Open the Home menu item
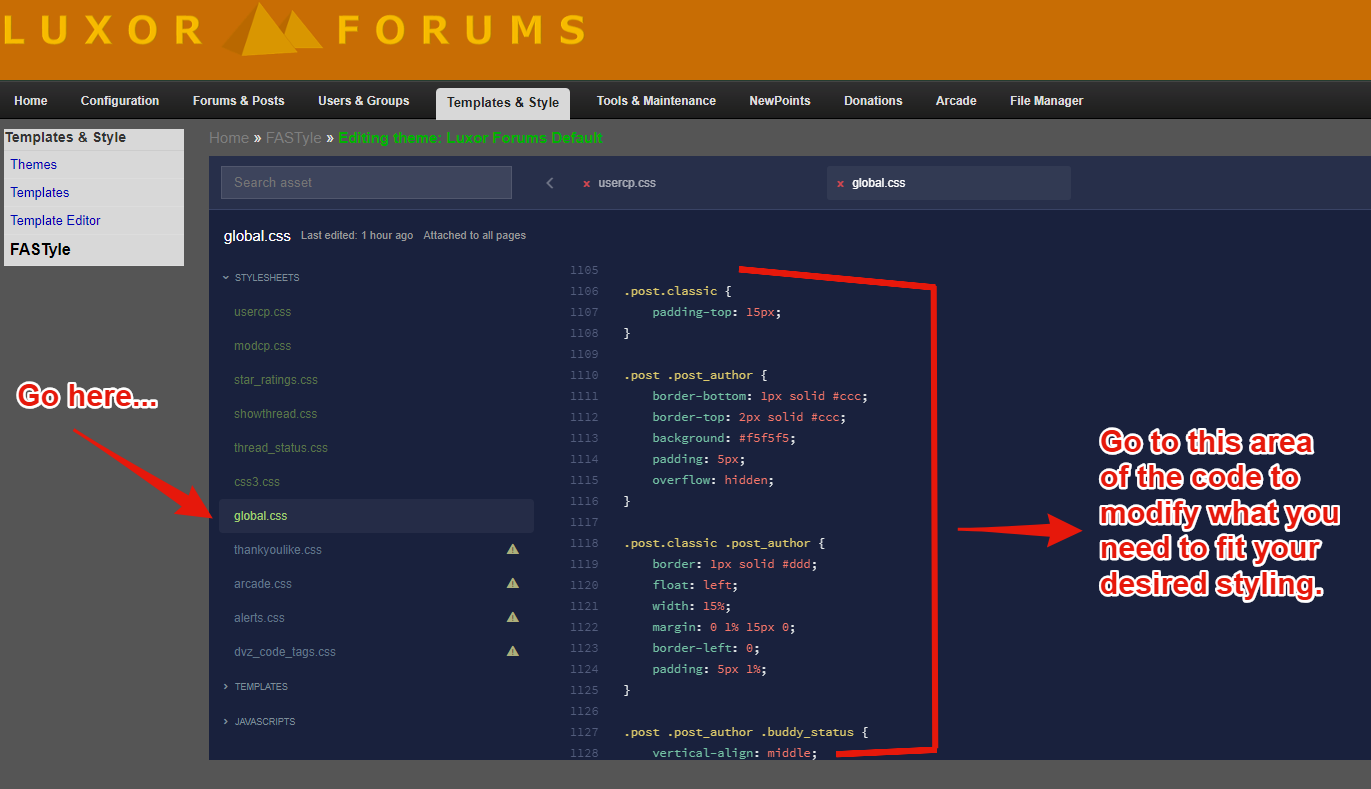Screen dimensions: 1371x789 [x=31, y=101]
